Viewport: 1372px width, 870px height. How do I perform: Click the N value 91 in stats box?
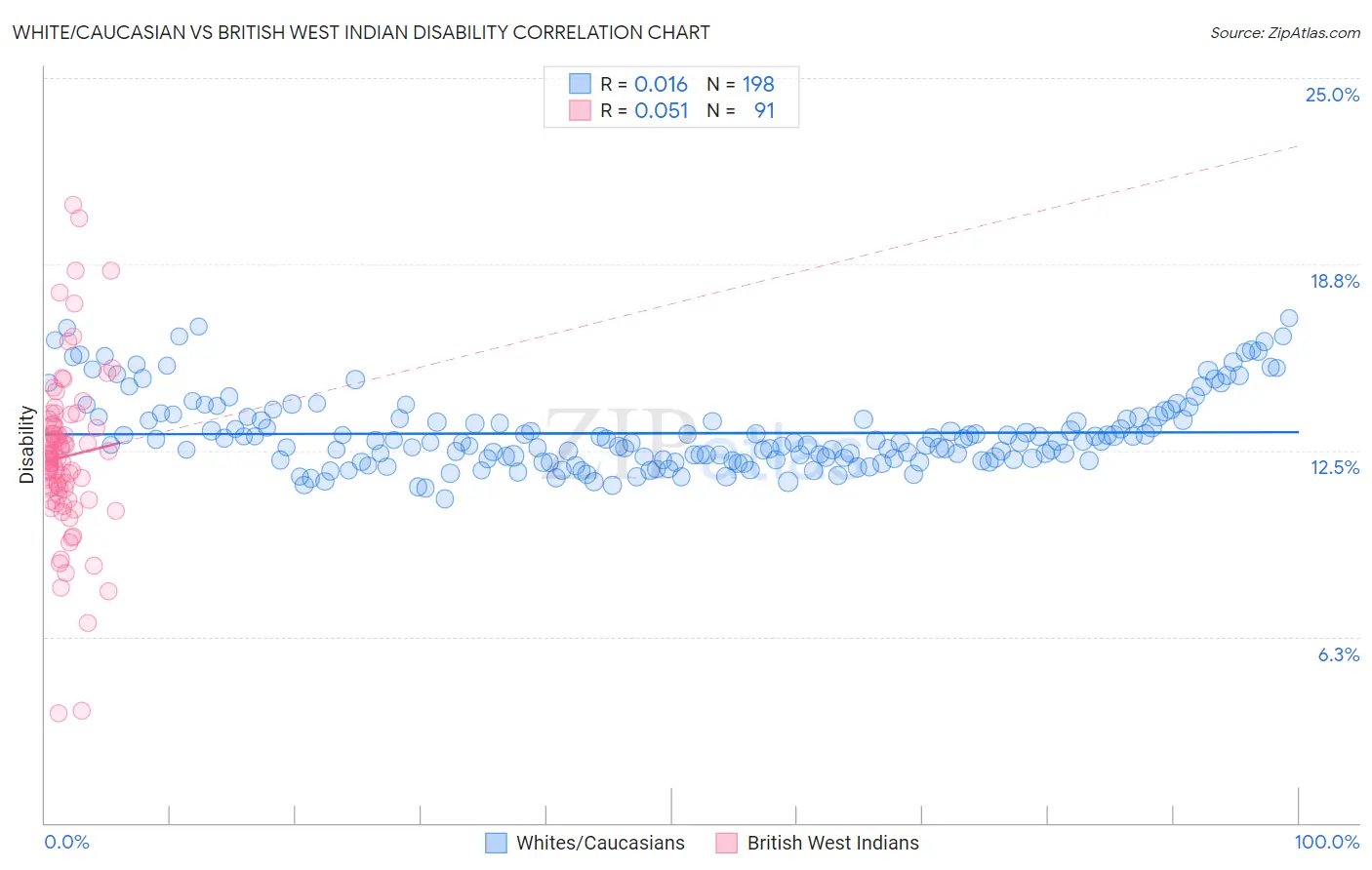pos(764,110)
